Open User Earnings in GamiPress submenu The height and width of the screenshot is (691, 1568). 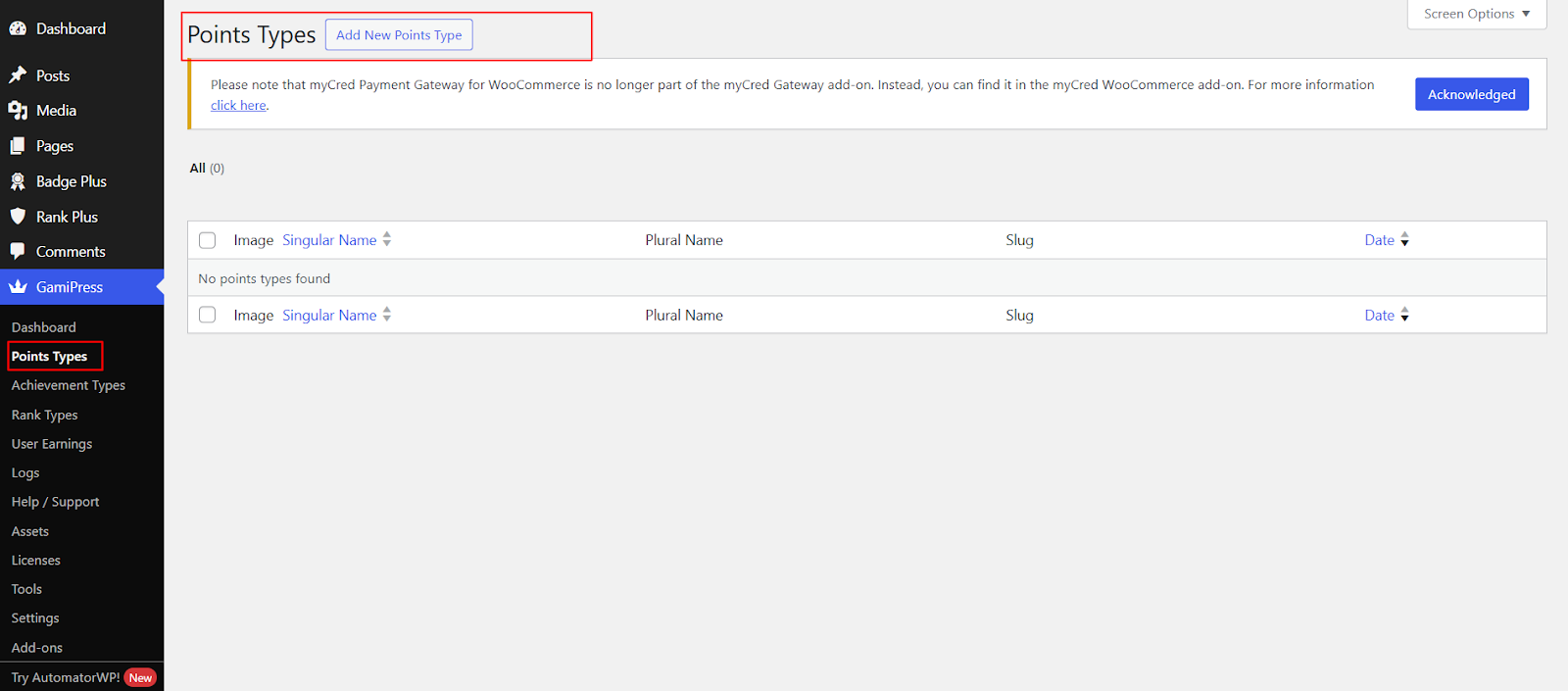click(52, 444)
